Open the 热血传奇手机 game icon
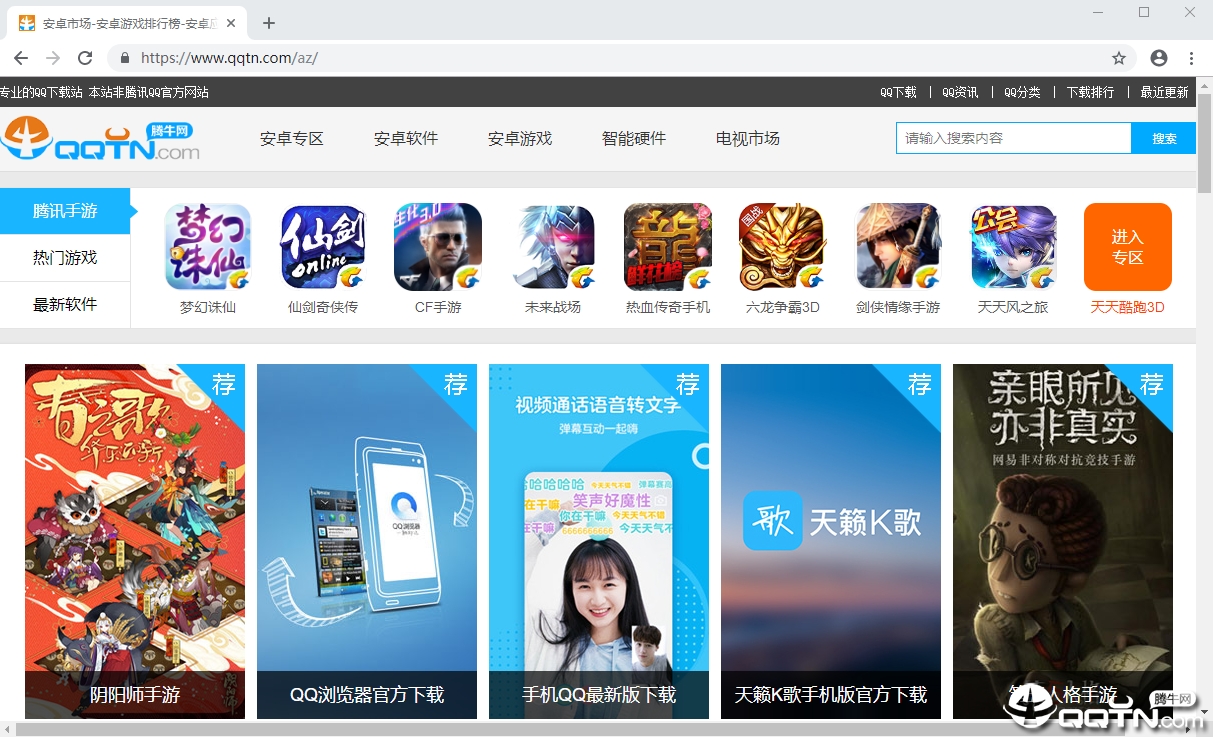Viewport: 1213px width, 737px height. (x=668, y=247)
